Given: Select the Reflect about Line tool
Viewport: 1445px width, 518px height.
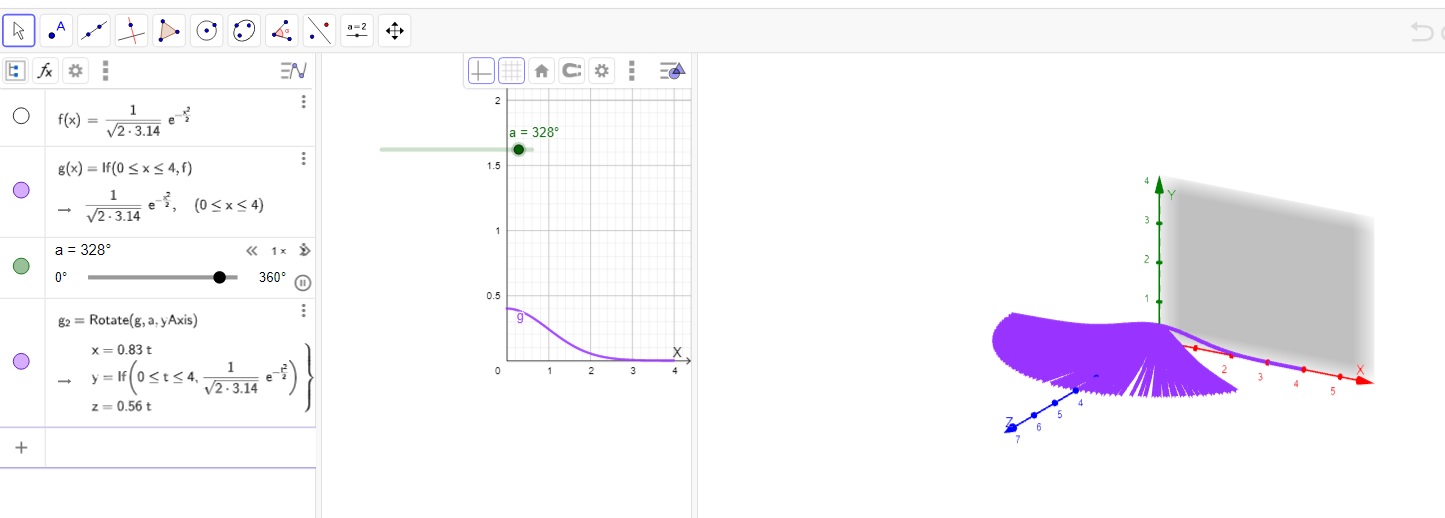Looking at the screenshot, I should point(319,31).
